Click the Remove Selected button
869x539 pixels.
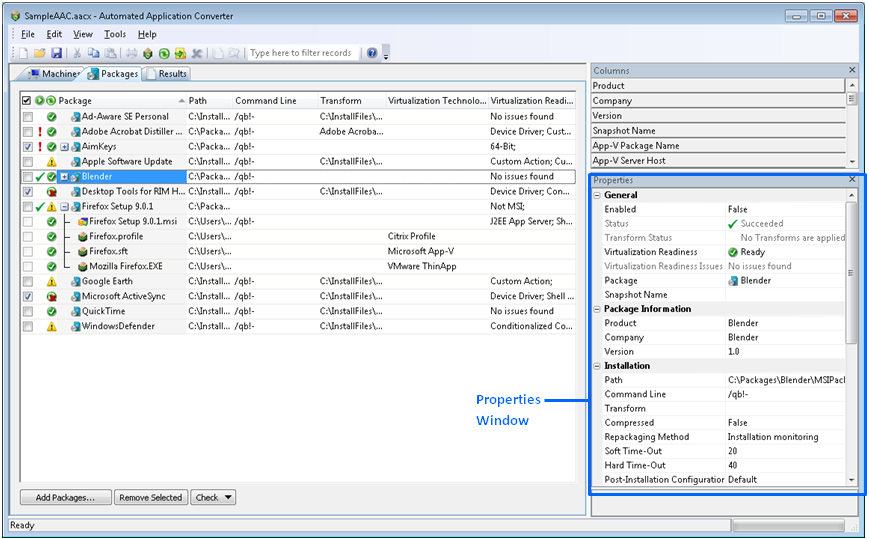click(x=150, y=497)
